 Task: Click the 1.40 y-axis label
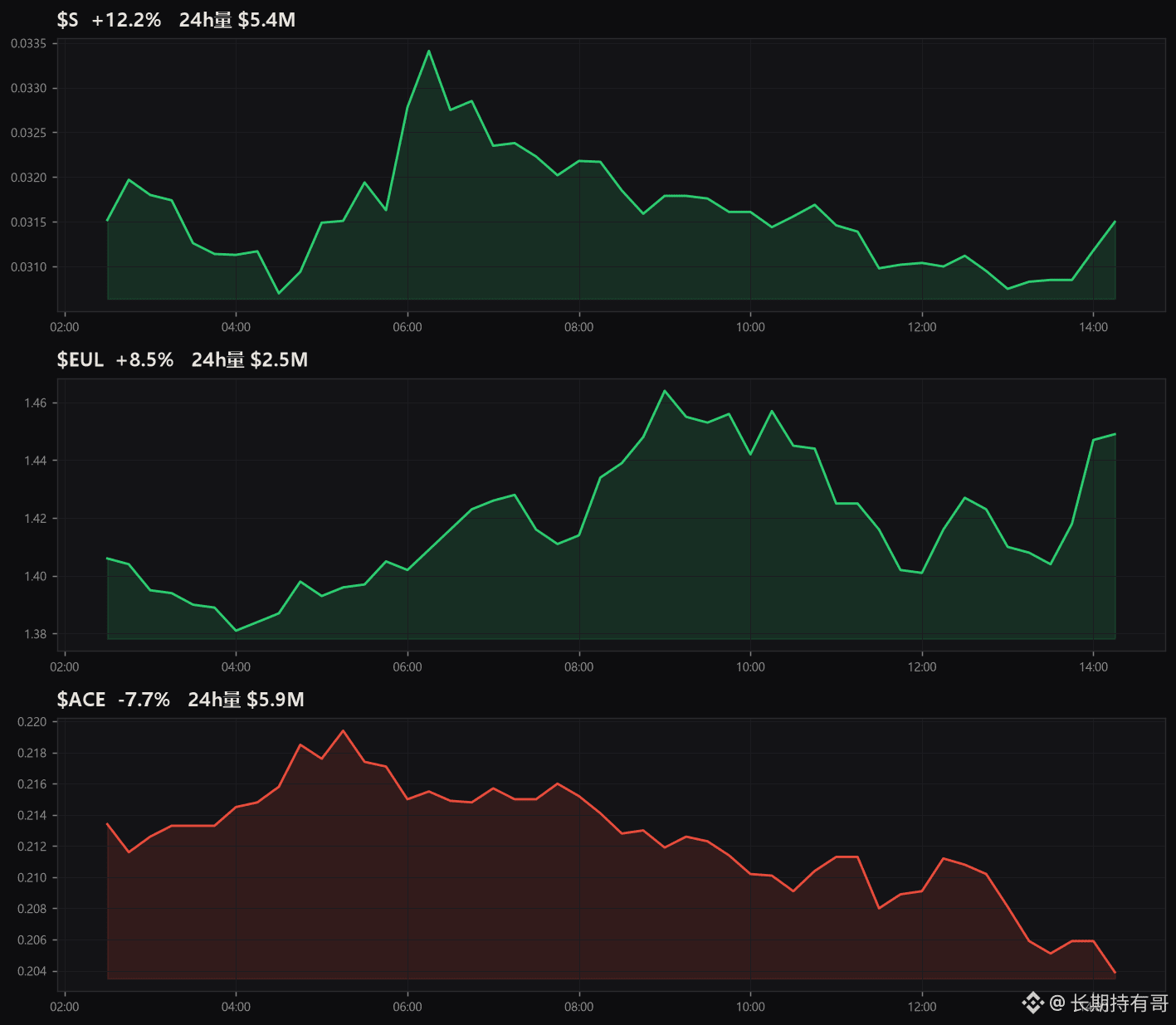[35, 576]
